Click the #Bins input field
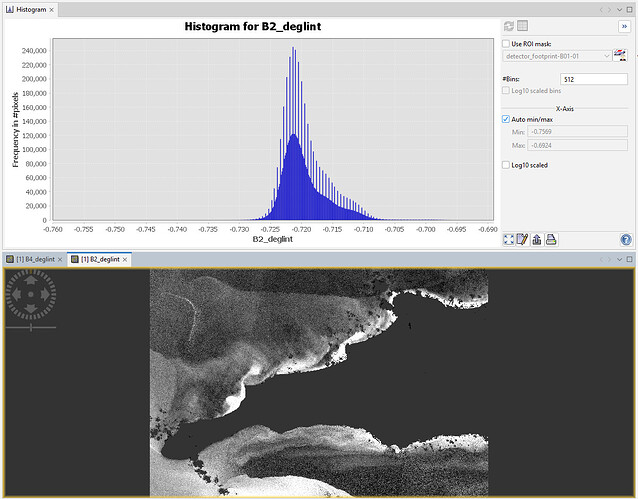This screenshot has width=638, height=499. tap(594, 79)
